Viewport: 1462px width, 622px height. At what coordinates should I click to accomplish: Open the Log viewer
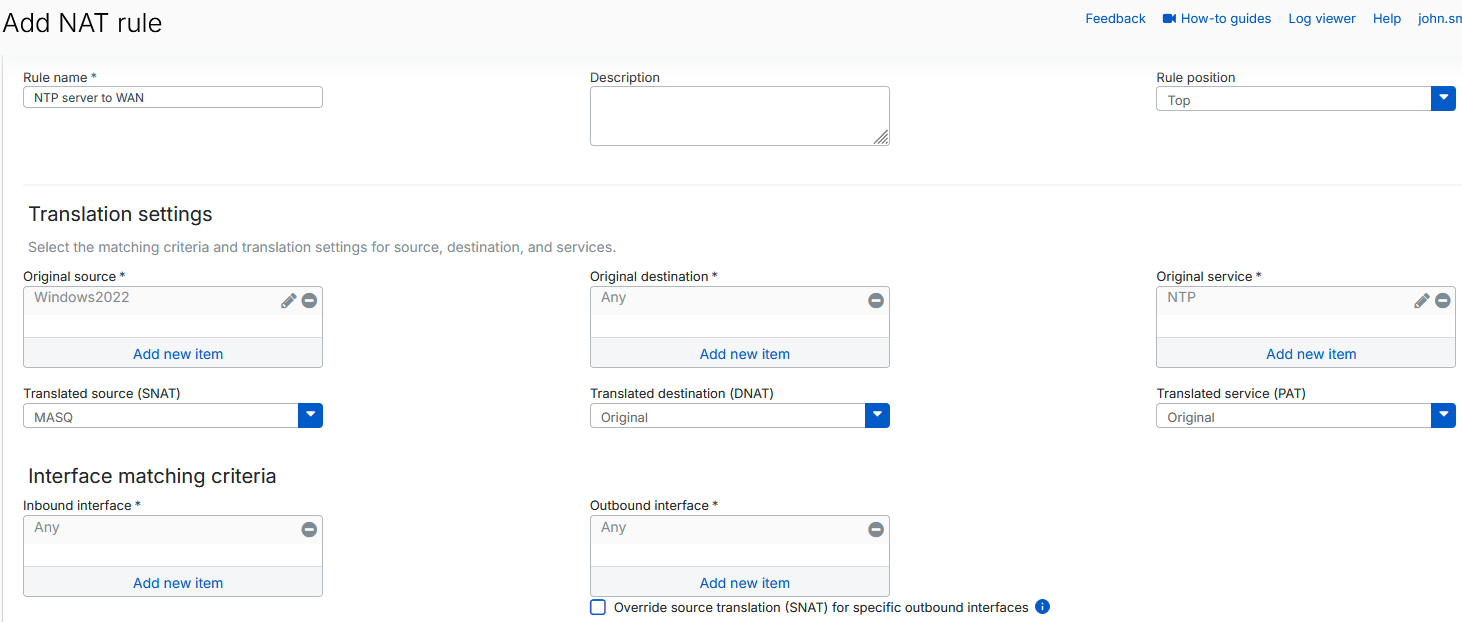click(1321, 18)
